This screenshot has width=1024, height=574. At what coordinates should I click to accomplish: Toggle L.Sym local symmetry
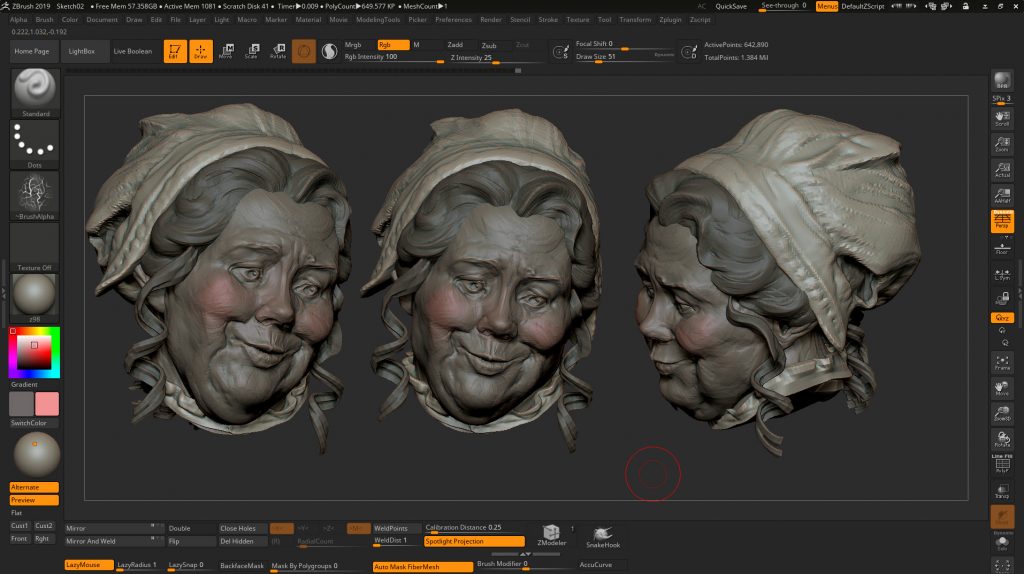[x=1002, y=274]
